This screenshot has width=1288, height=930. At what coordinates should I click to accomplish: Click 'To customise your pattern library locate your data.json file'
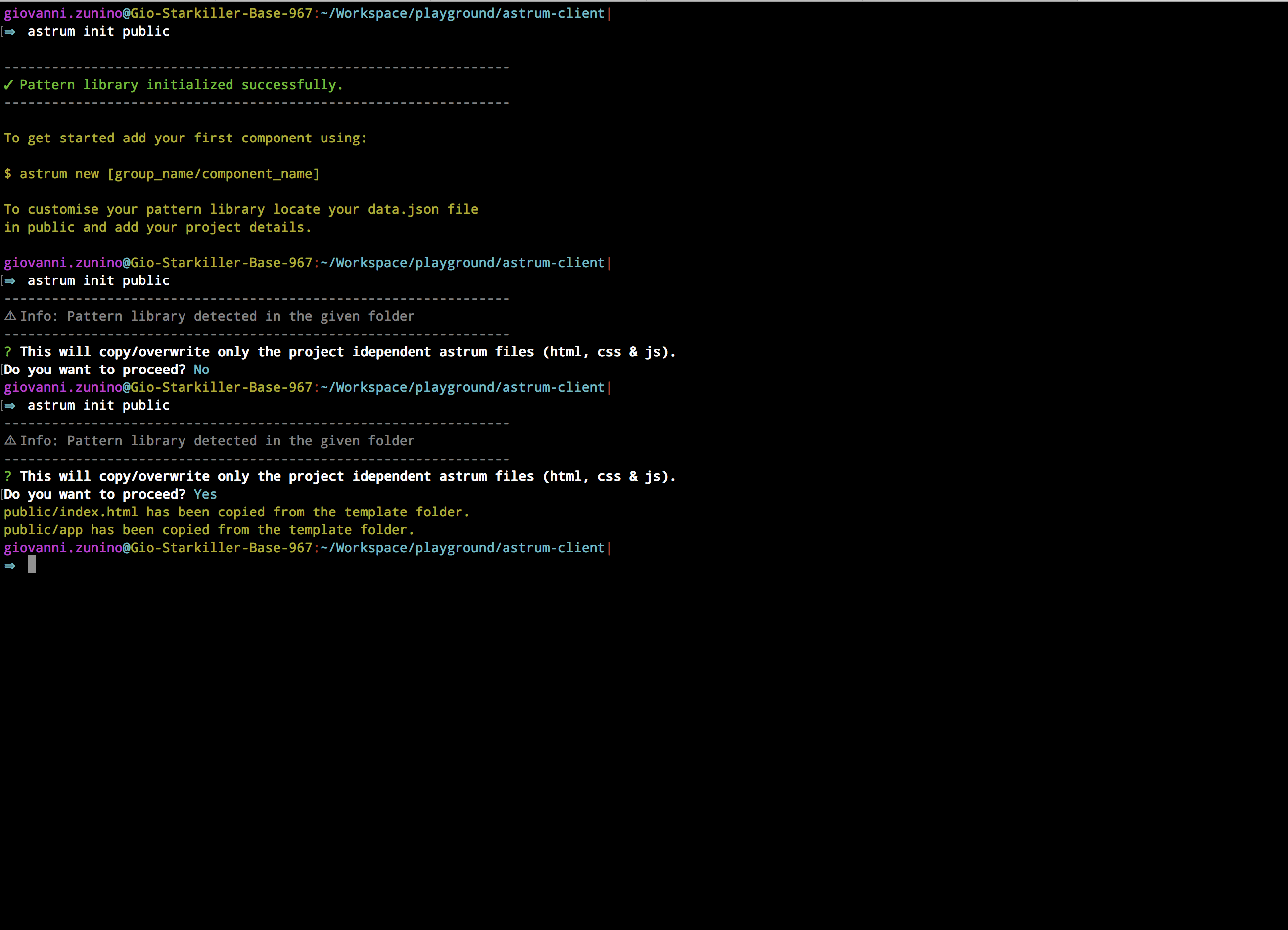pos(241,209)
